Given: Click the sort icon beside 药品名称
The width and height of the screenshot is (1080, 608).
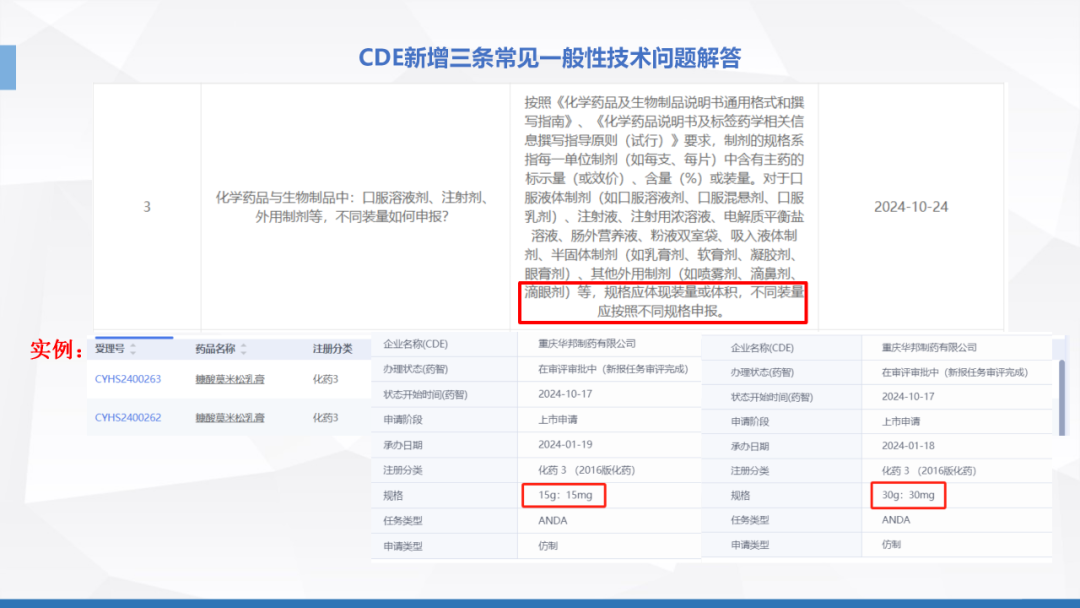Looking at the screenshot, I should click(243, 349).
